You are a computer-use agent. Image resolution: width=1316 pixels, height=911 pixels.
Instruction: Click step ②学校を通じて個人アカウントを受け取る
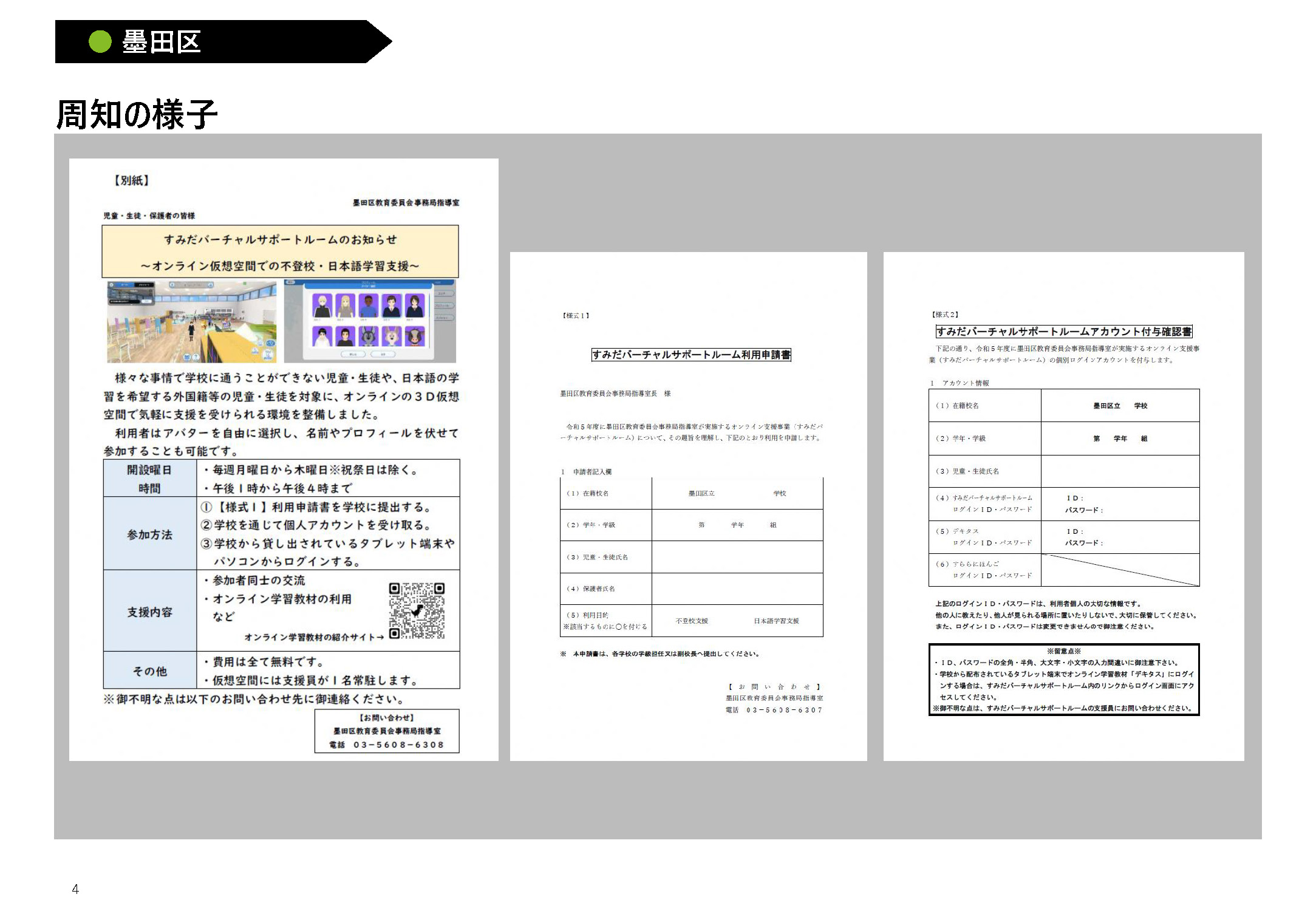316,525
